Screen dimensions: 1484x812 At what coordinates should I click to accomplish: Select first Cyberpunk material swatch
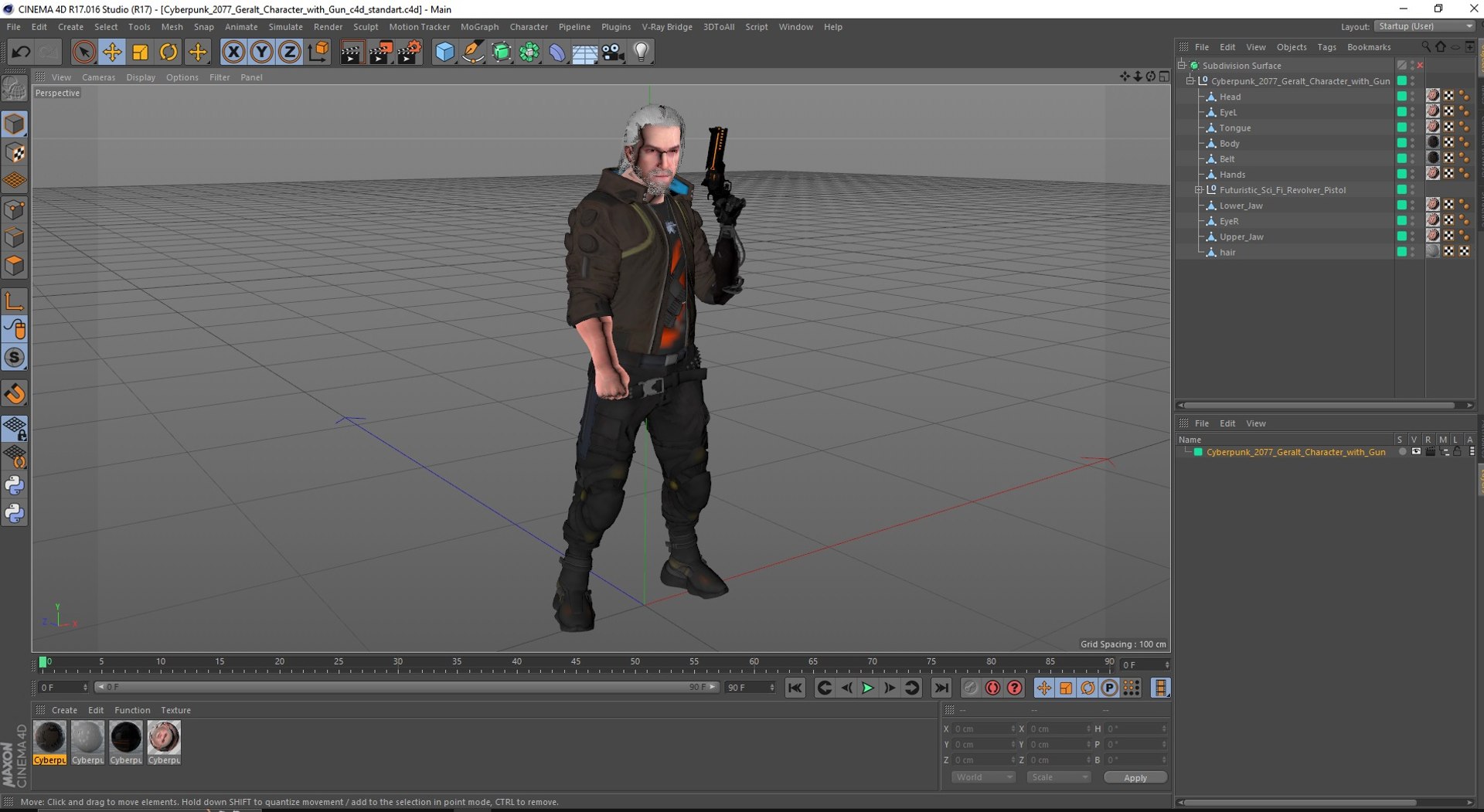coord(49,742)
